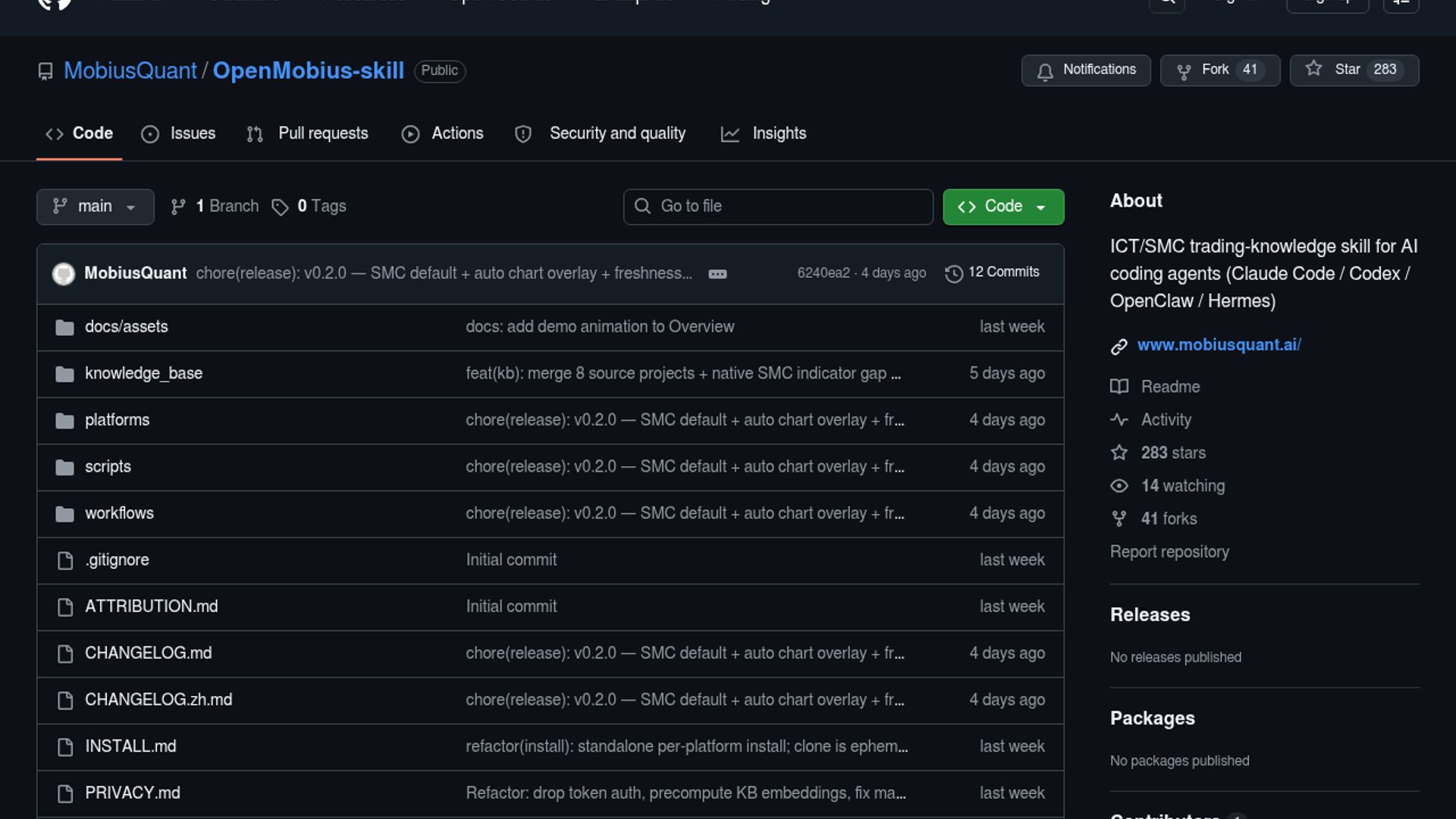Click the scripts folder icon
1456x819 pixels.
tap(64, 467)
